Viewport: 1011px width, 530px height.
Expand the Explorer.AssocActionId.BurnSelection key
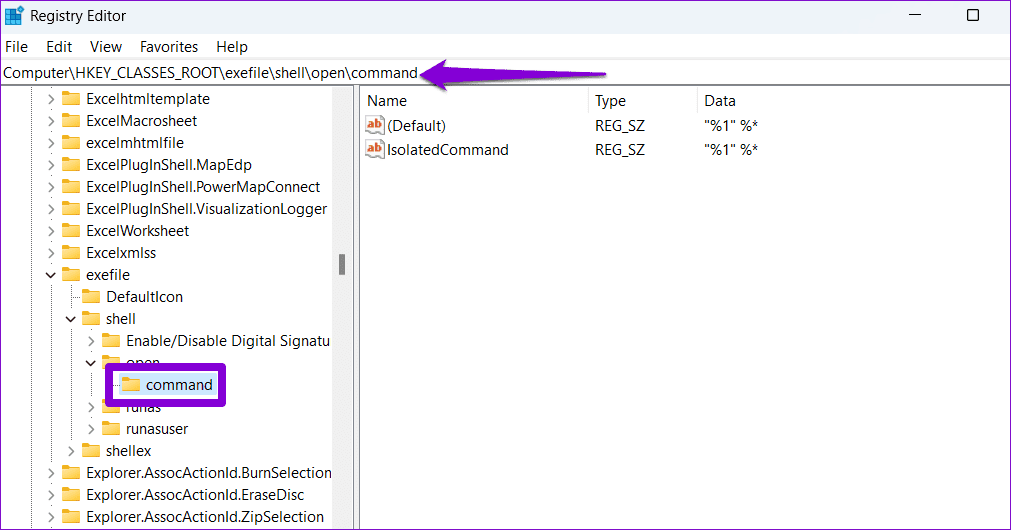pyautogui.click(x=51, y=473)
